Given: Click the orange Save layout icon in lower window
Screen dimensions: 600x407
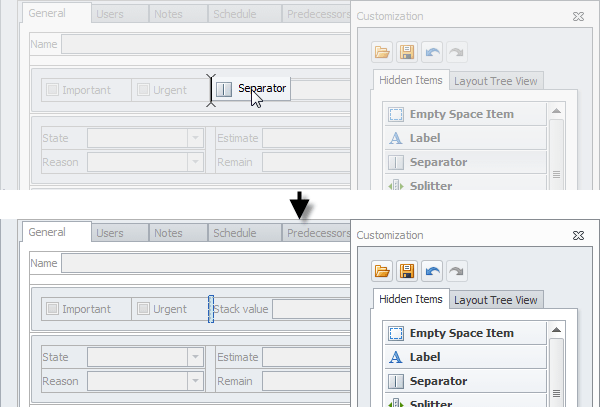Looking at the screenshot, I should click(406, 271).
